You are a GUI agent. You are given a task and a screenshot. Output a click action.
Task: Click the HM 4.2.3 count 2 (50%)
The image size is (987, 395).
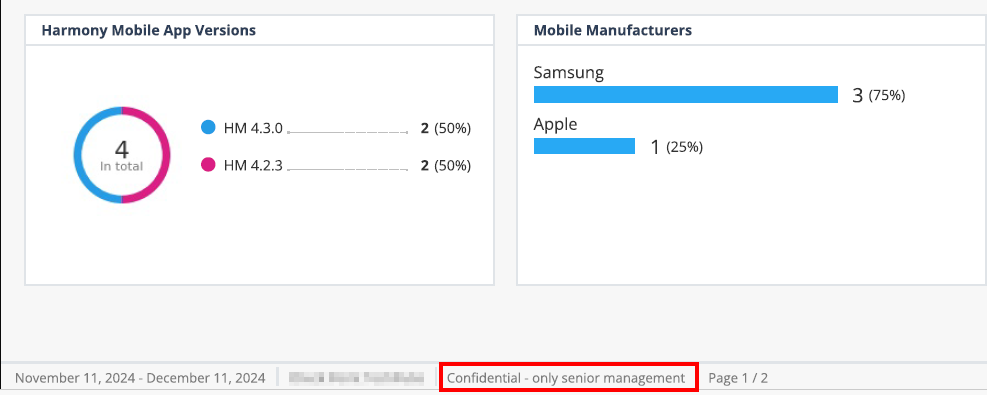click(446, 165)
